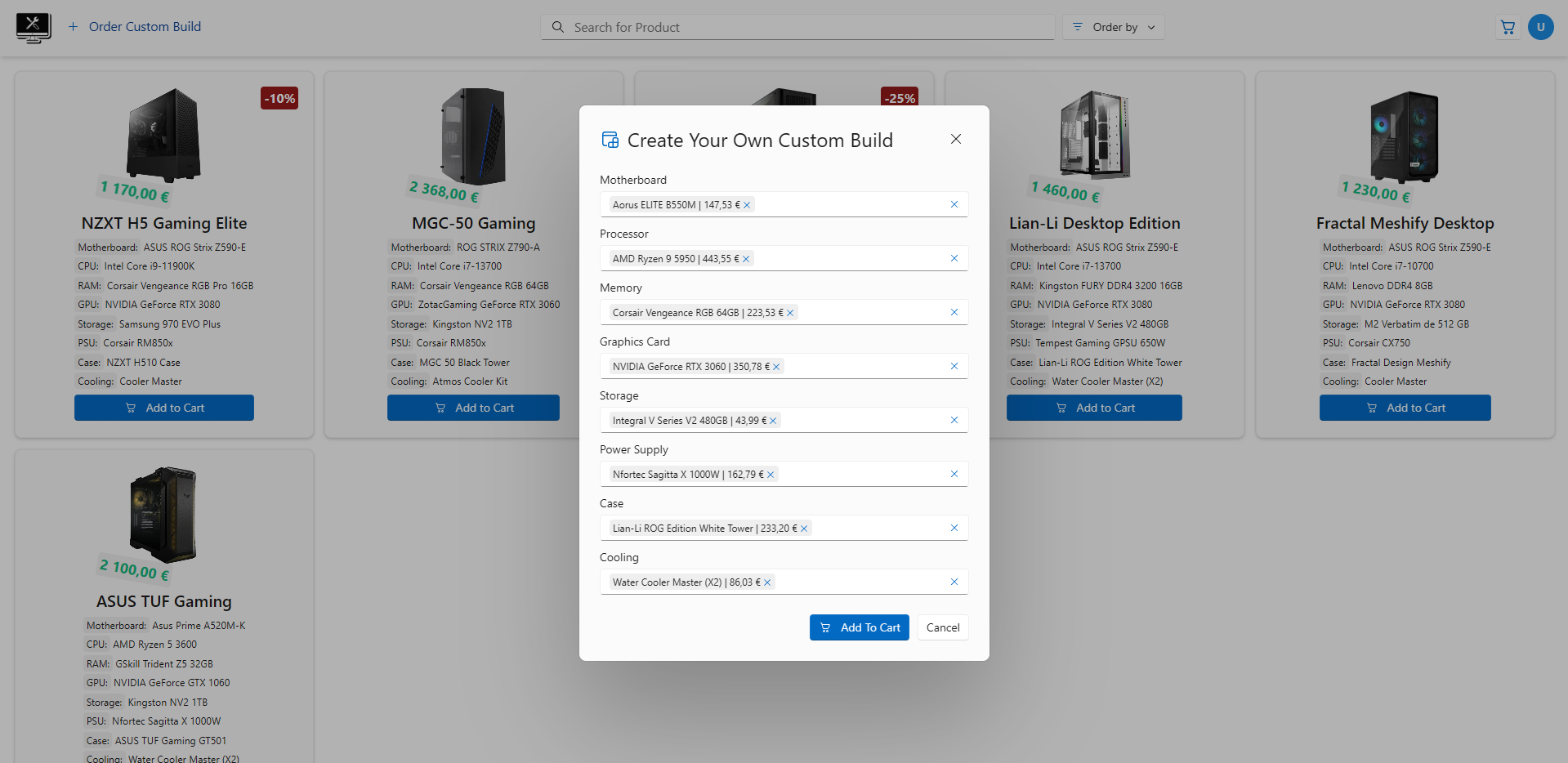Click Add To Cart in dialog
1568x763 pixels.
pos(860,627)
